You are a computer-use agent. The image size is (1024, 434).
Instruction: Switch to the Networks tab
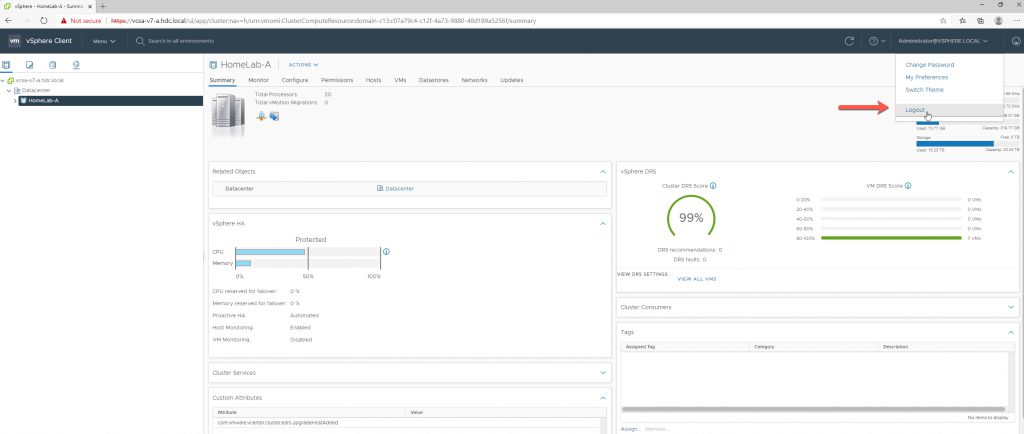pyautogui.click(x=474, y=80)
